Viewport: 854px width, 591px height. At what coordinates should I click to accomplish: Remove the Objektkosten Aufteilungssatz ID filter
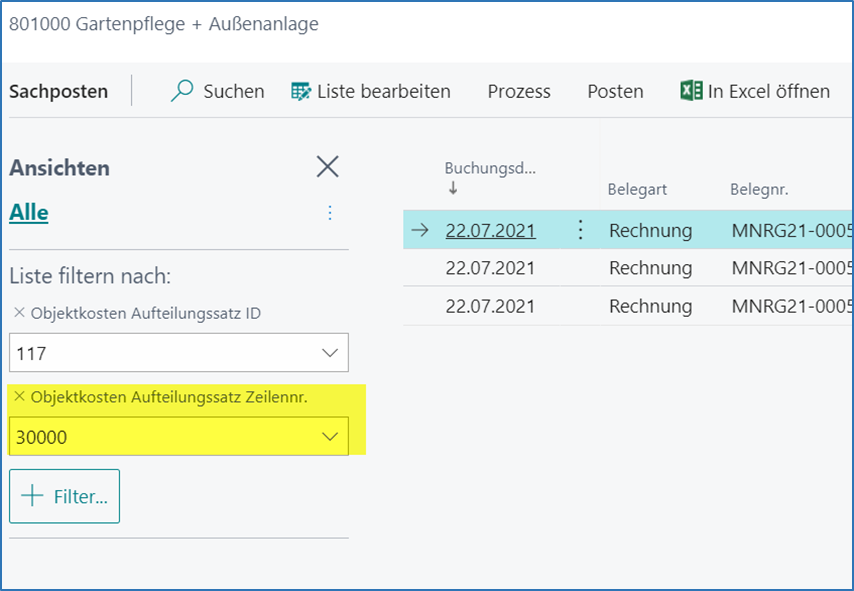[x=19, y=313]
